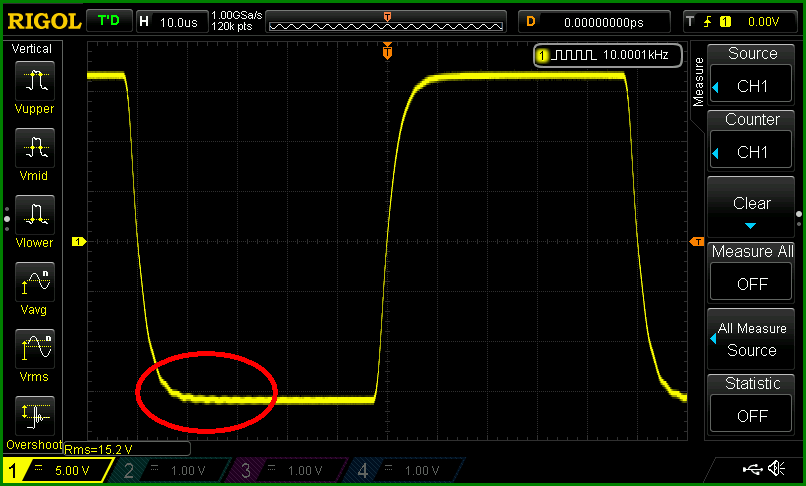Select the Vmid measurement icon

point(35,148)
